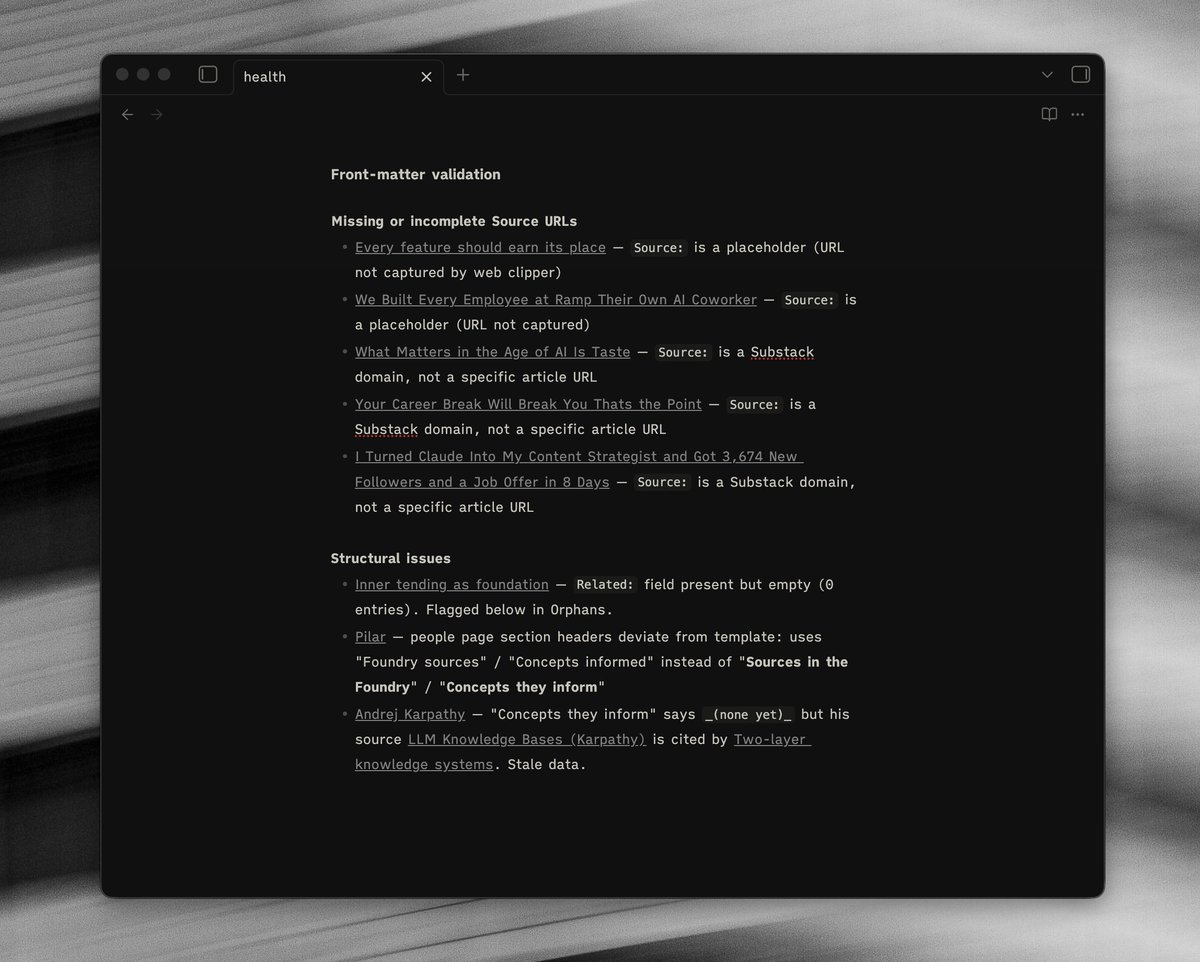The width and height of the screenshot is (1200, 962).
Task: Open 'Your Career Break Will Break You' link
Action: 528,405
